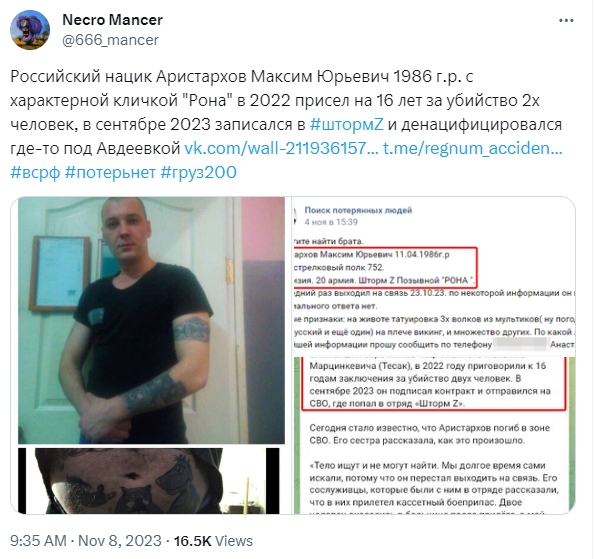Click the 16.5K Views counter

tap(213, 541)
